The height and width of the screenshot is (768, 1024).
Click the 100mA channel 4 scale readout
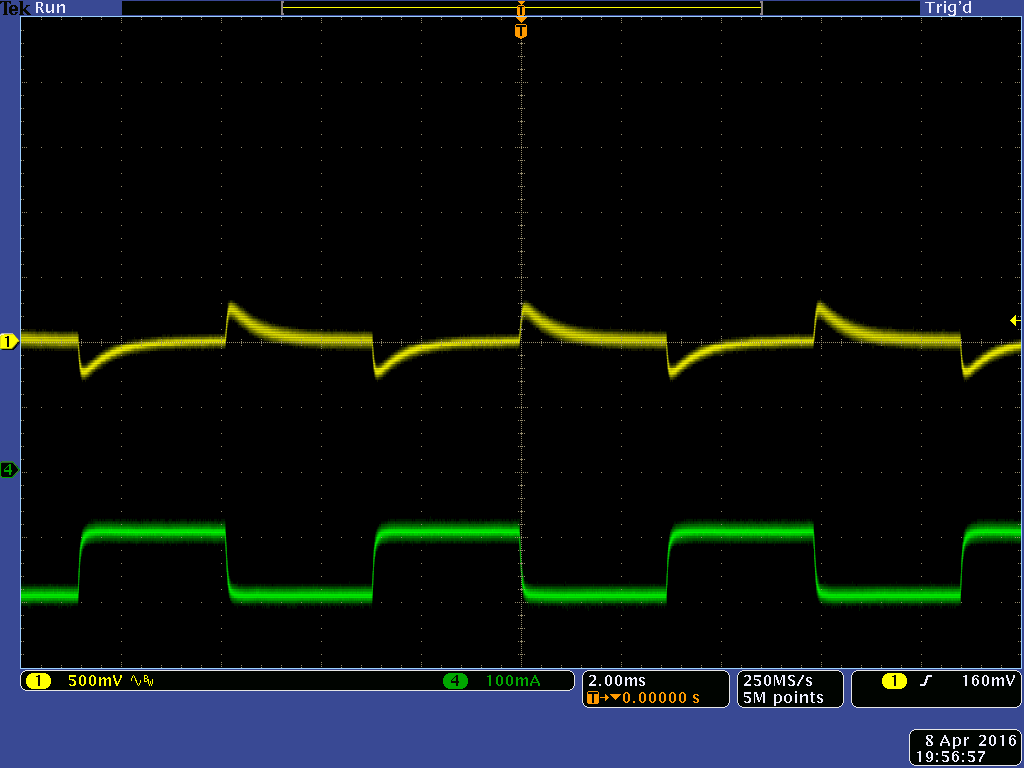(513, 681)
